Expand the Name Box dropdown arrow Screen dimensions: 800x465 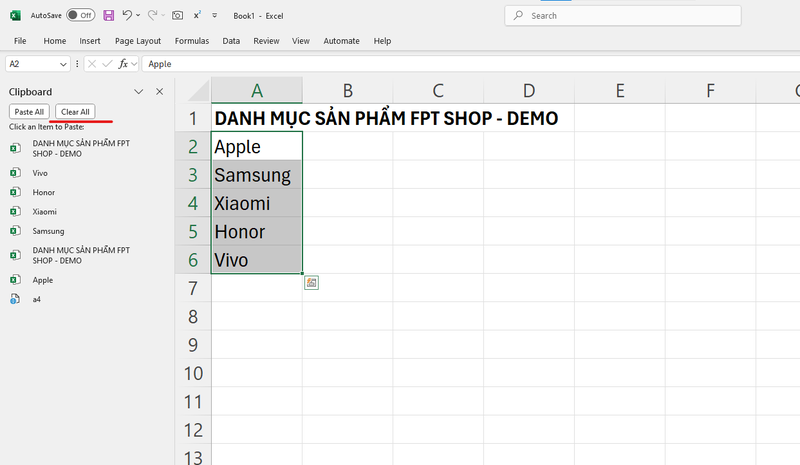(63, 64)
